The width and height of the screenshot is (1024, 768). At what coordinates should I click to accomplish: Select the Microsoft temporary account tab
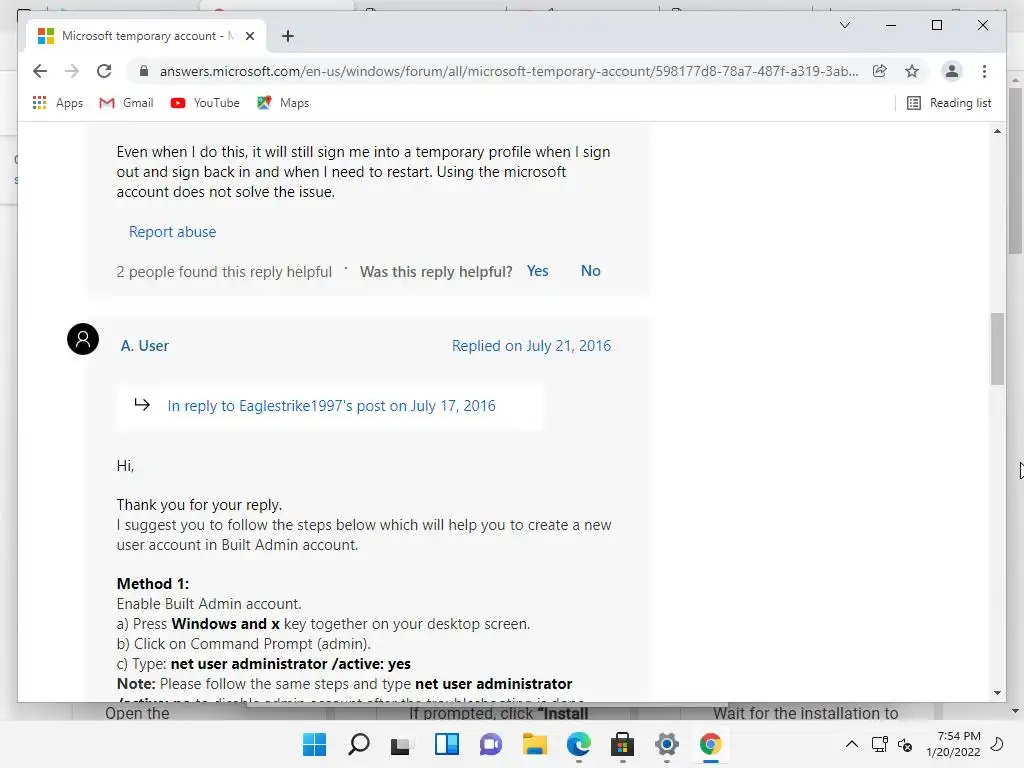145,36
